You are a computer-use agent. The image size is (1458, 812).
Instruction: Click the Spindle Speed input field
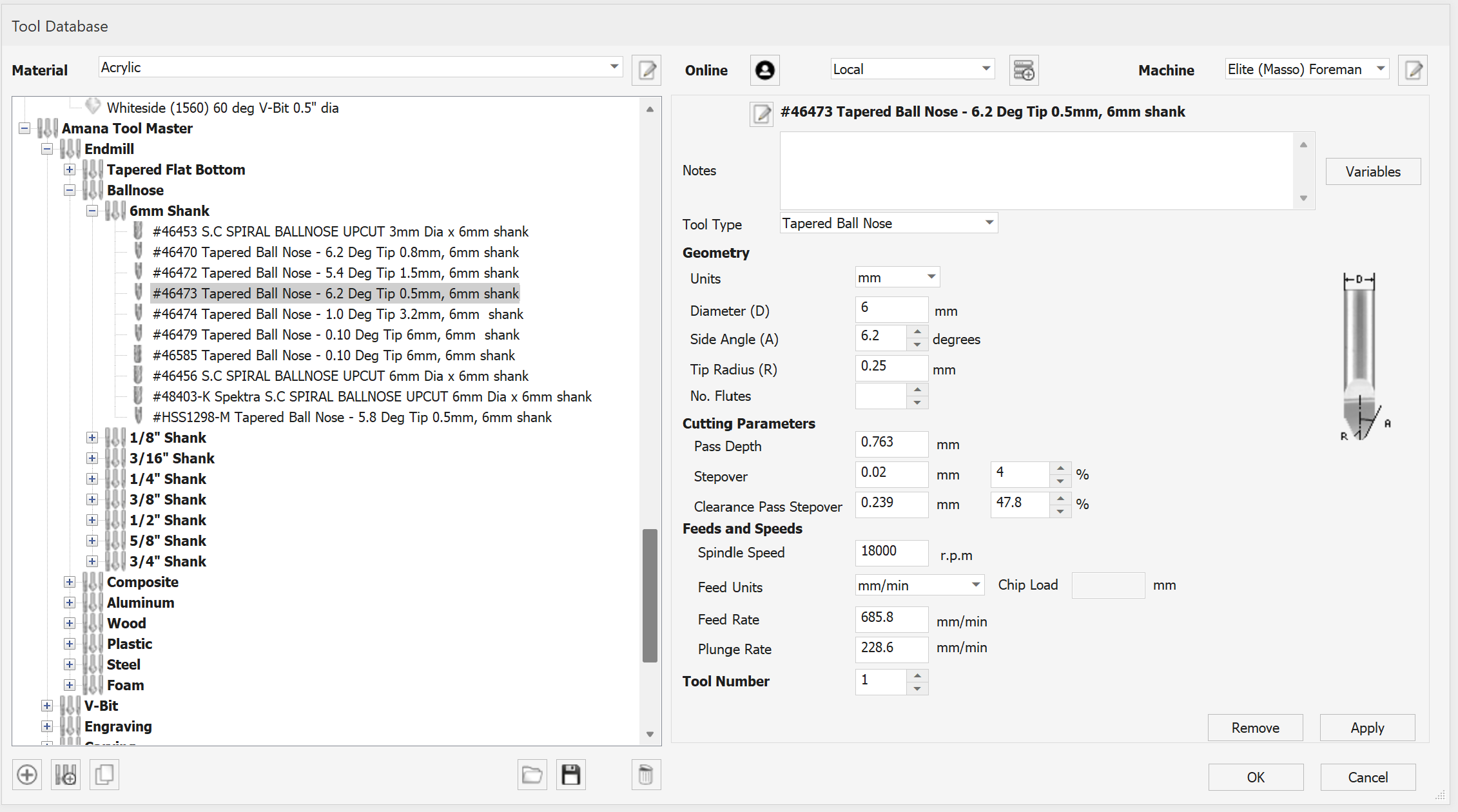coord(891,552)
